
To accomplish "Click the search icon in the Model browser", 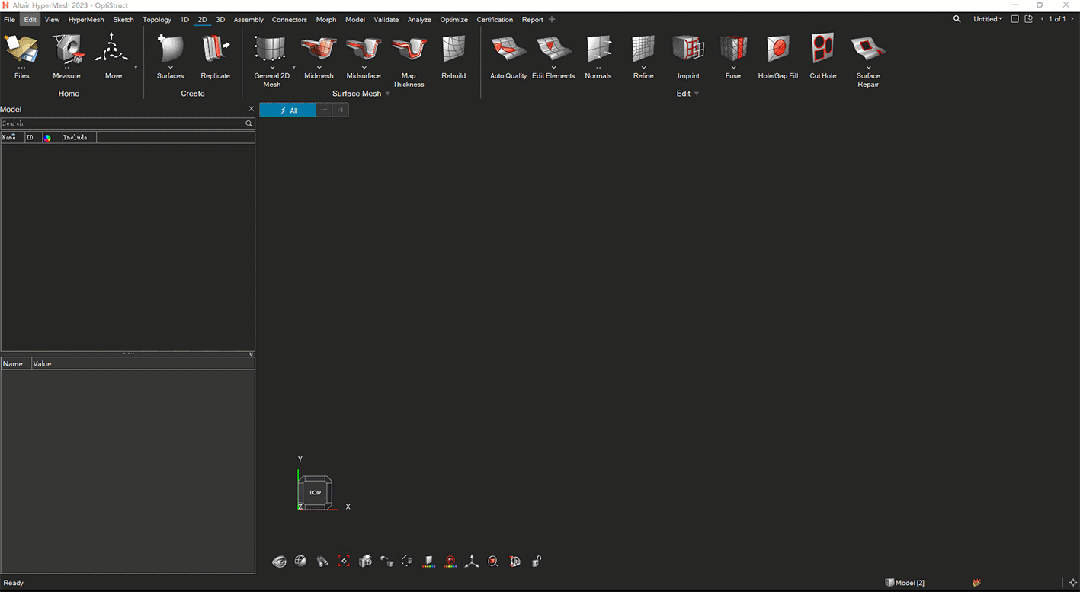I will (x=249, y=123).
